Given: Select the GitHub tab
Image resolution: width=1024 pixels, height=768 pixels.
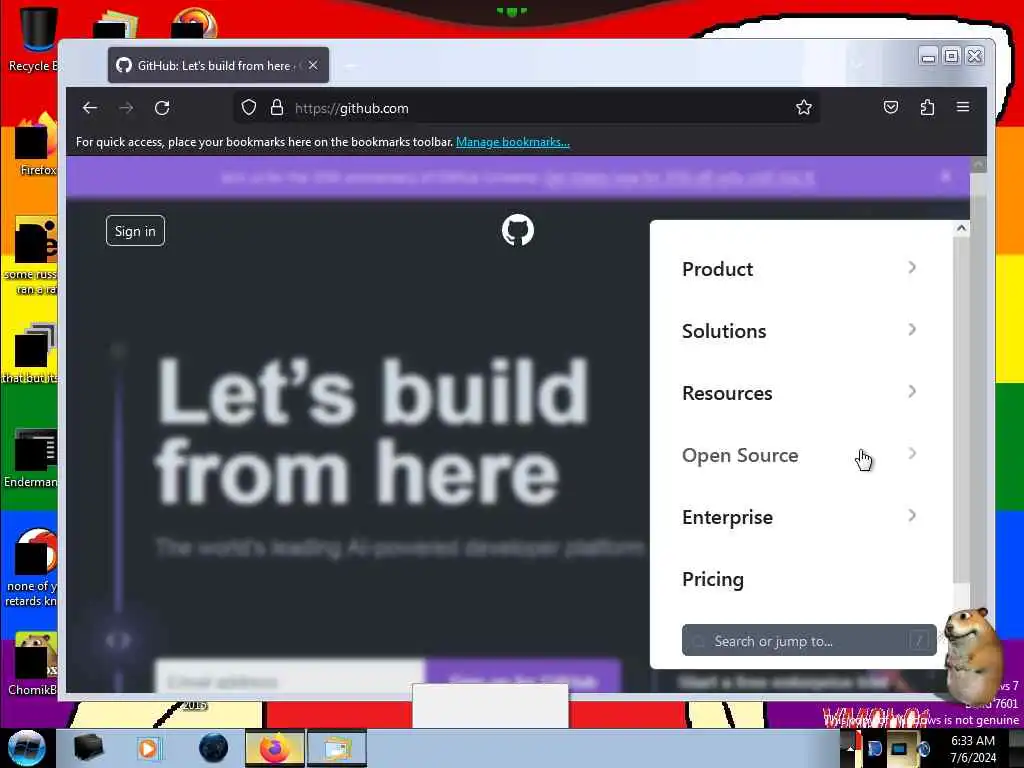Looking at the screenshot, I should (218, 65).
